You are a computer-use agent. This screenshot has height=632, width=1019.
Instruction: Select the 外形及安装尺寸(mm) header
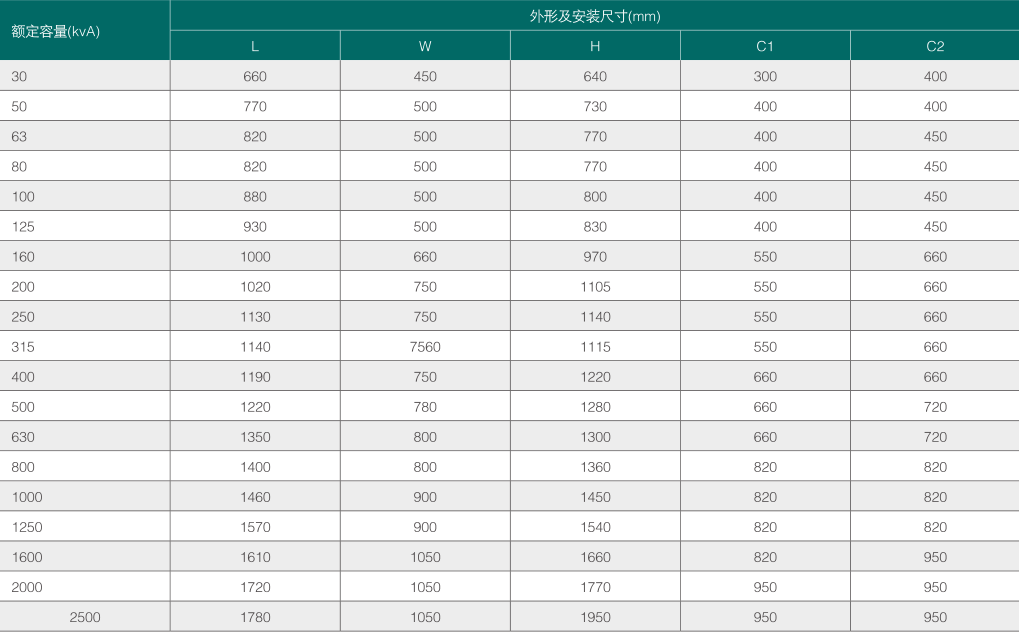[x=594, y=16]
